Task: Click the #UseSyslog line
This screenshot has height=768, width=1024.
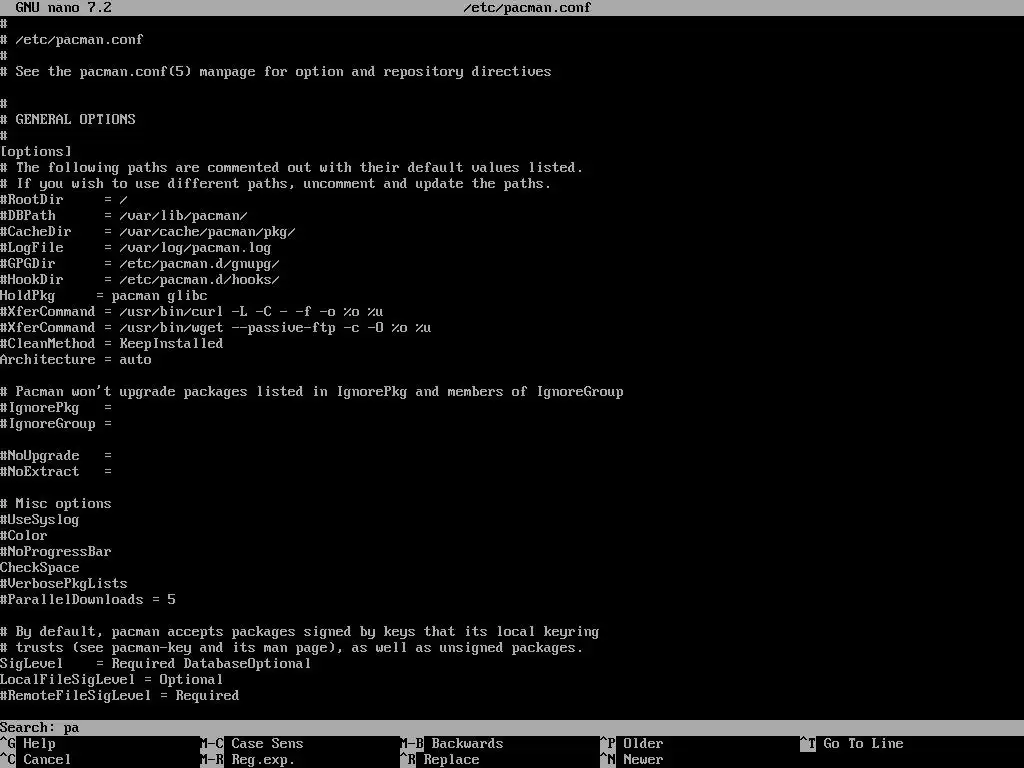Action: (40, 520)
